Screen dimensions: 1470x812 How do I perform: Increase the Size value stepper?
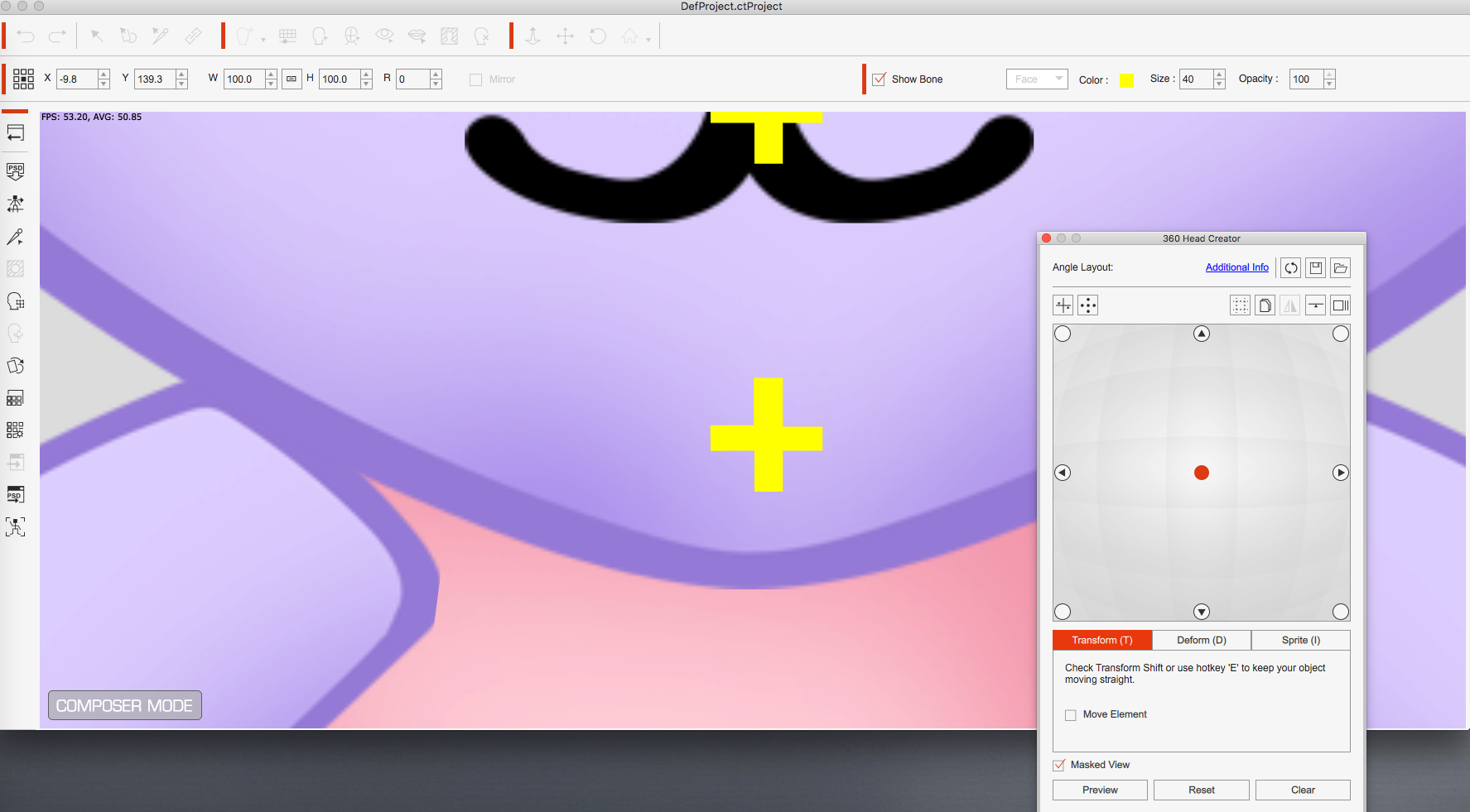[x=1219, y=74]
